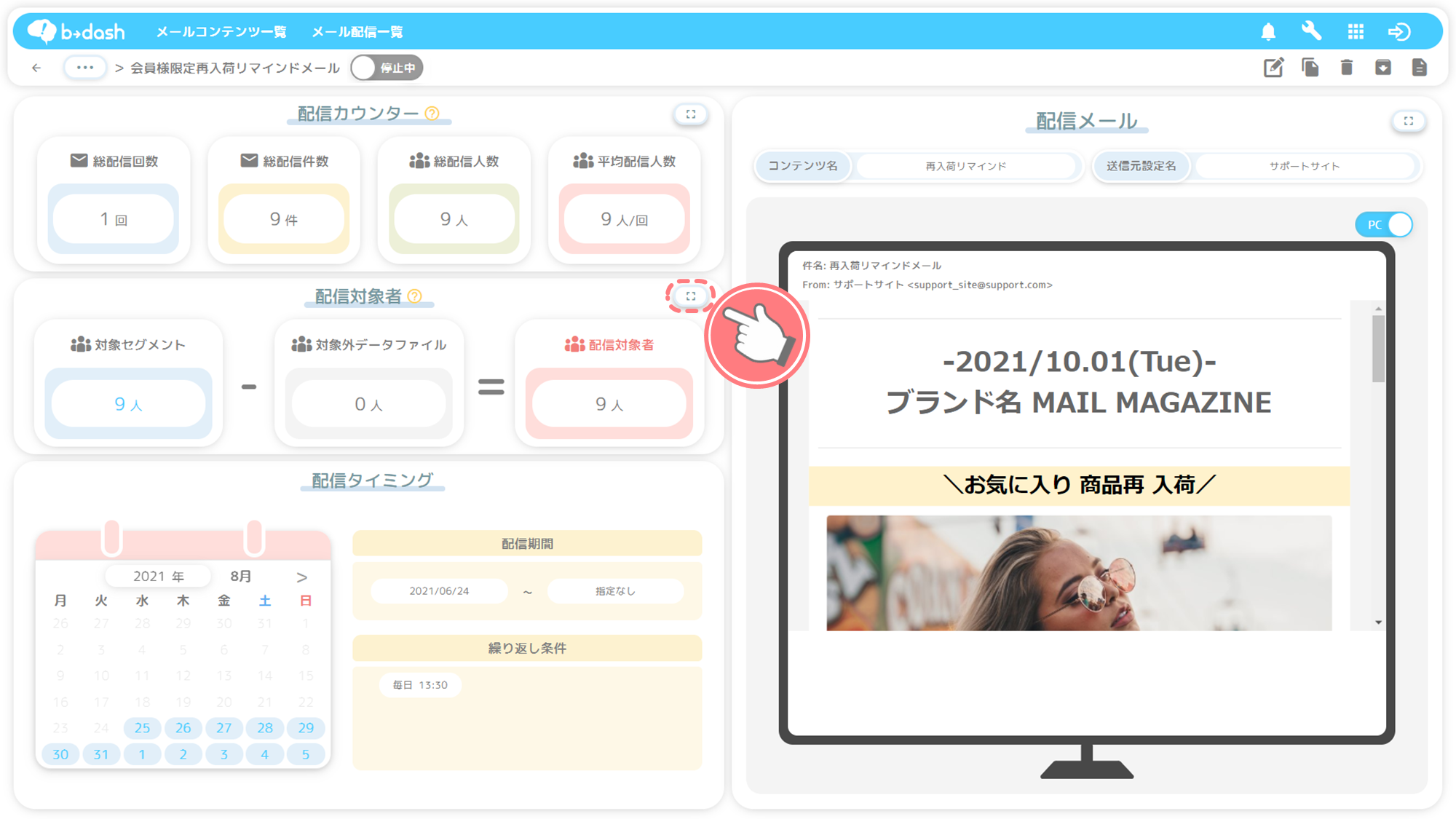Screen dimensions: 1456x819
Task: Click the コンテンツ名 label
Action: (x=803, y=166)
